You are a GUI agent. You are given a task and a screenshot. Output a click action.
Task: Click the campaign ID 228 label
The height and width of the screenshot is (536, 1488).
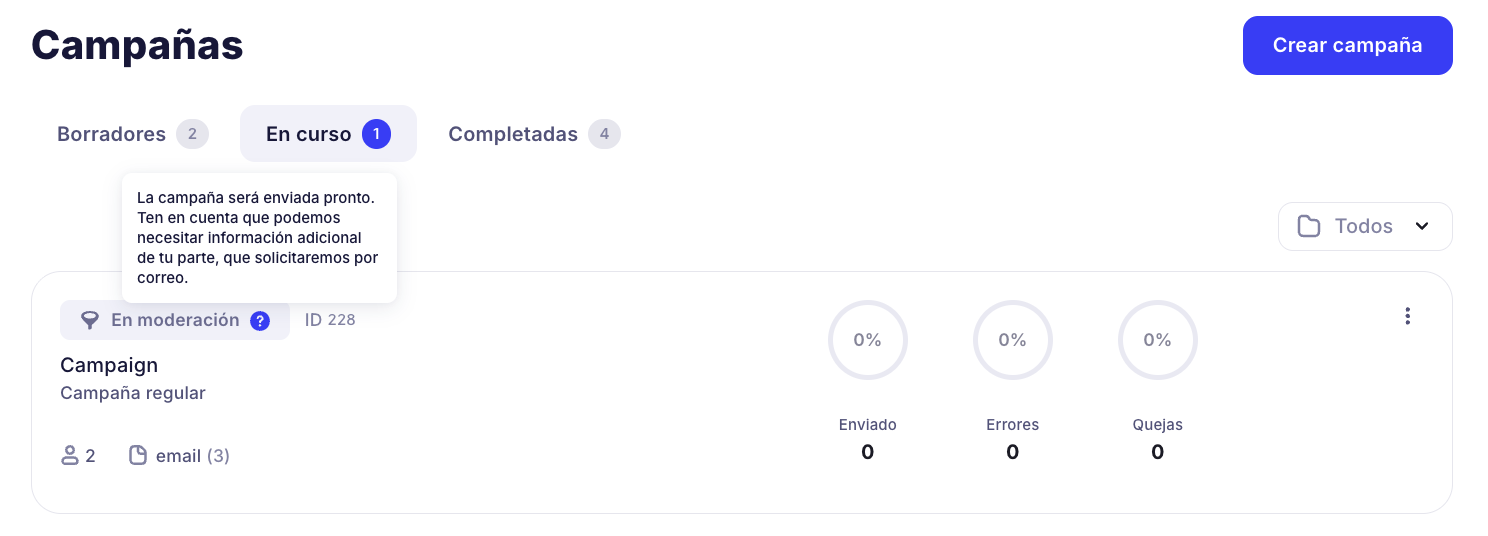click(x=330, y=320)
